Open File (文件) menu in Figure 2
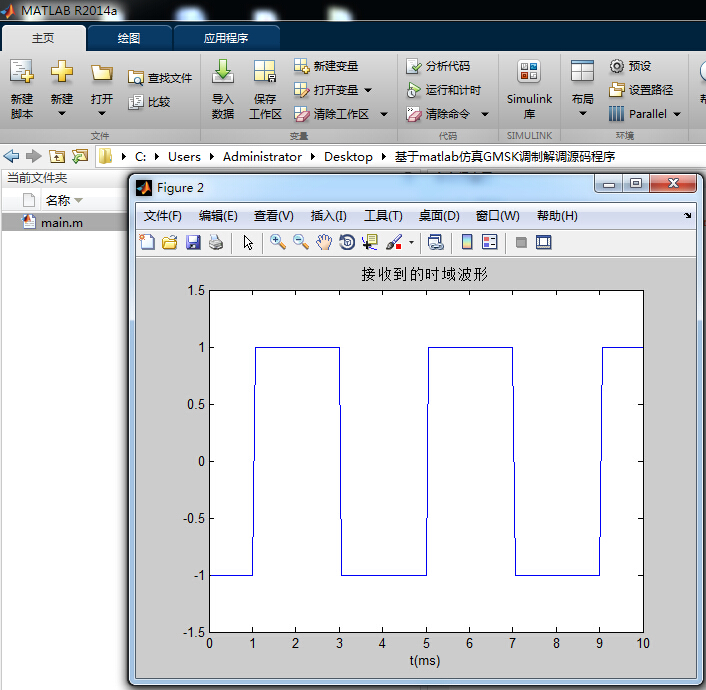The image size is (706, 690). pyautogui.click(x=163, y=216)
